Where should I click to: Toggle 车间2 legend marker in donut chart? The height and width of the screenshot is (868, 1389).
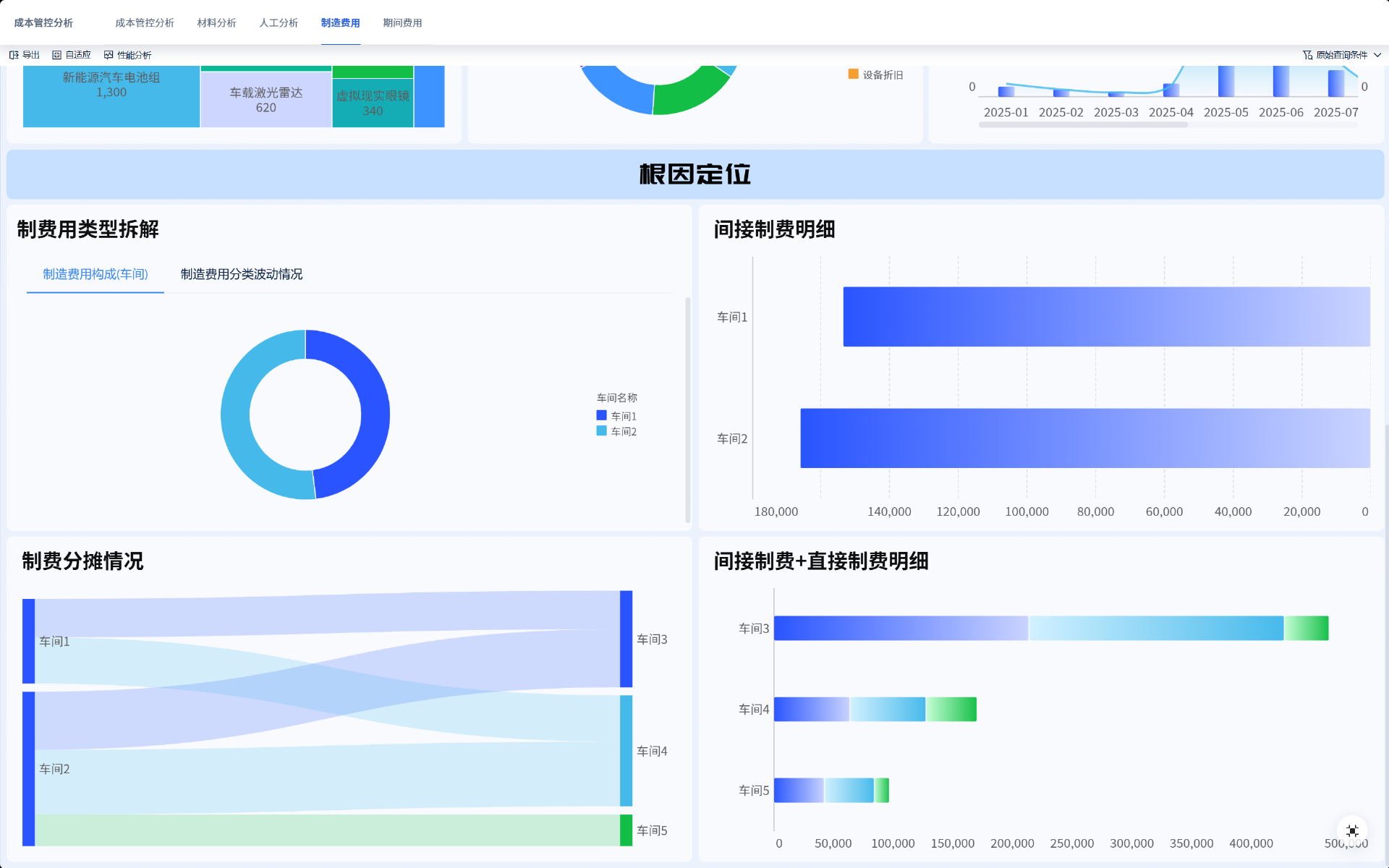[601, 430]
